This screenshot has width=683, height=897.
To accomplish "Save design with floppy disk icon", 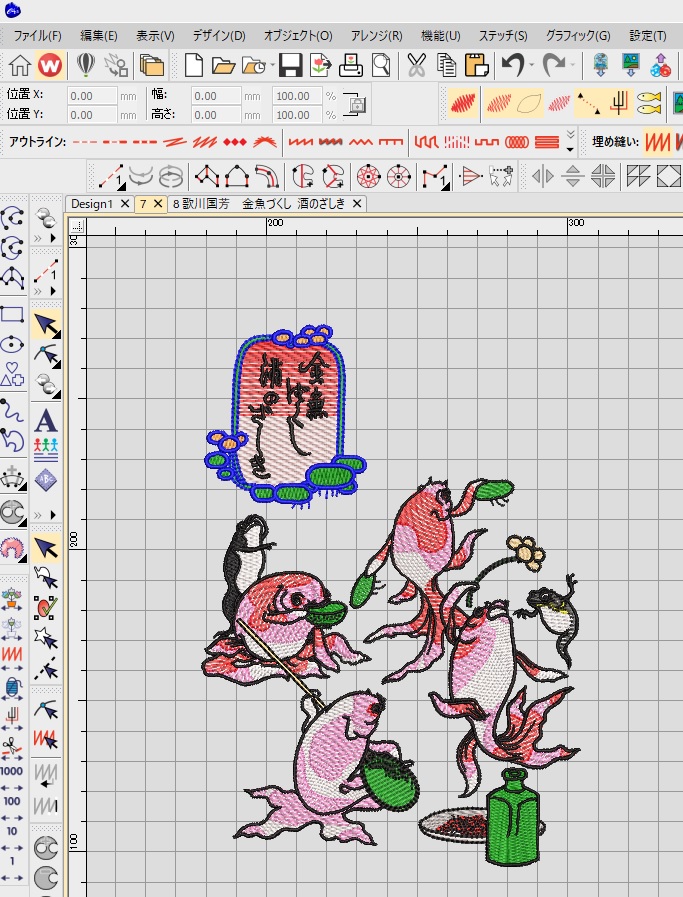I will (x=291, y=65).
